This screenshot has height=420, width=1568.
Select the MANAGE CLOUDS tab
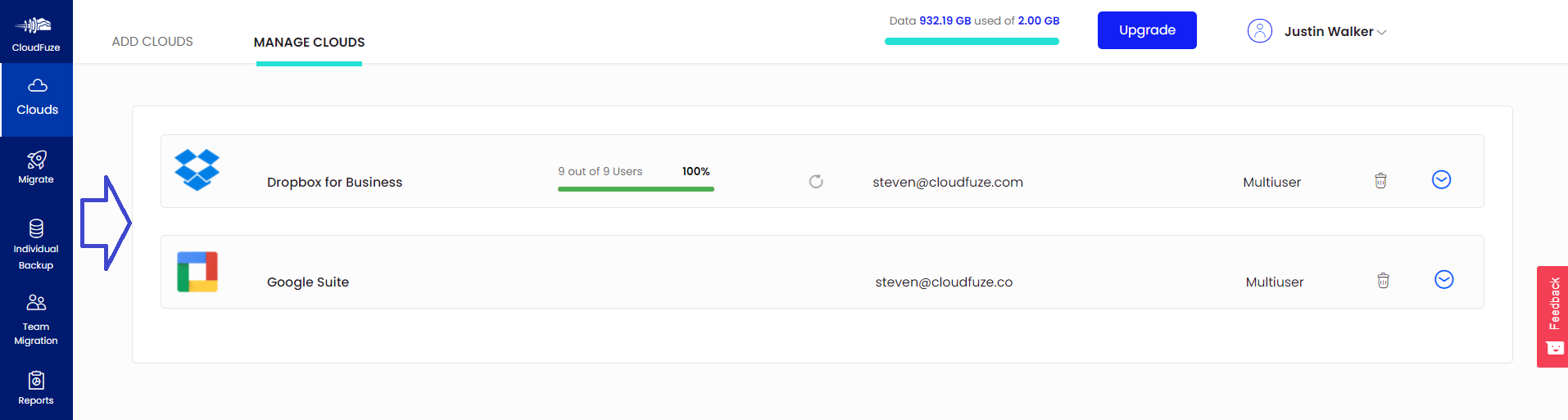310,42
